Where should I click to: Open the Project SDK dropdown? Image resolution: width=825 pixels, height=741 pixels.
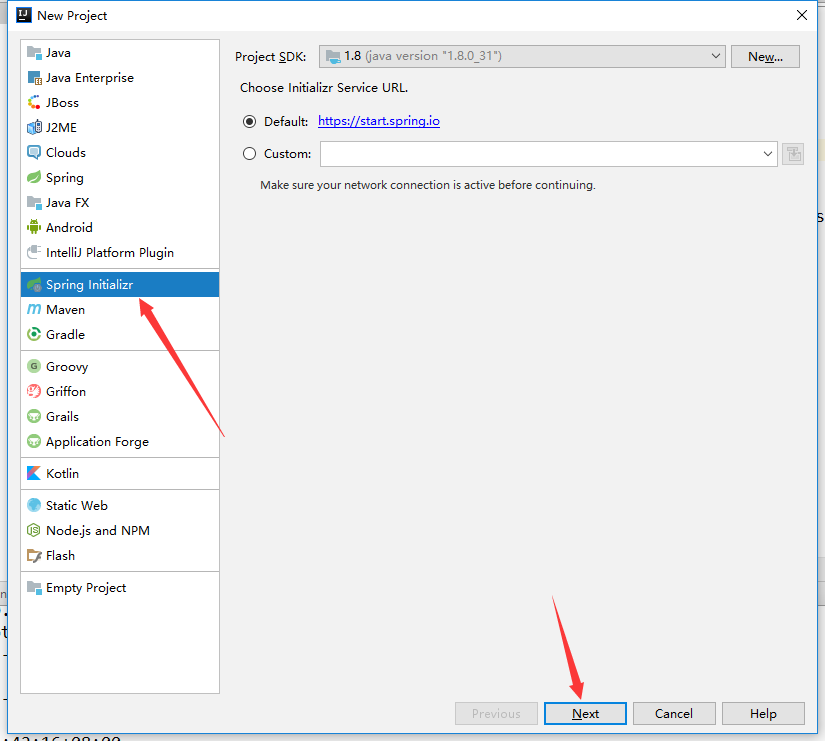click(x=522, y=56)
